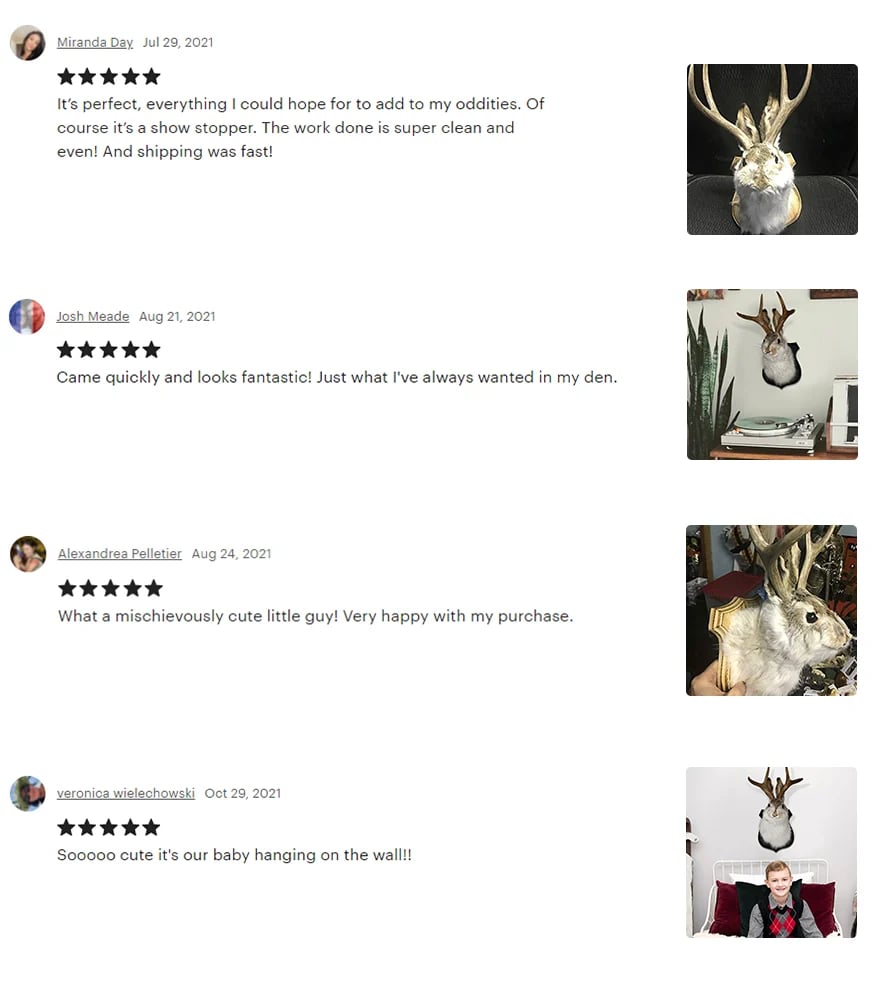Viewport: 874px width, 986px height.
Task: Click Josh Meade's five-star rating
Action: point(109,350)
